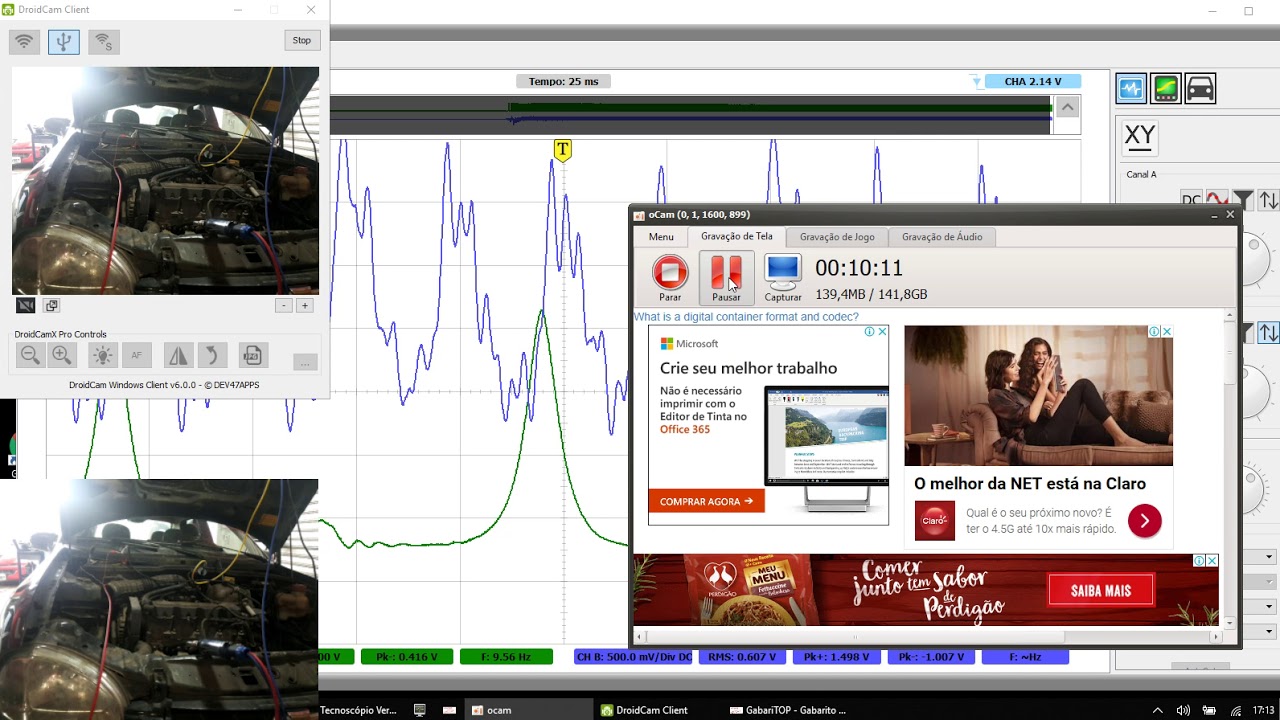Click the Pk+: 1.498 V readout
The width and height of the screenshot is (1280, 720).
pyautogui.click(x=836, y=657)
